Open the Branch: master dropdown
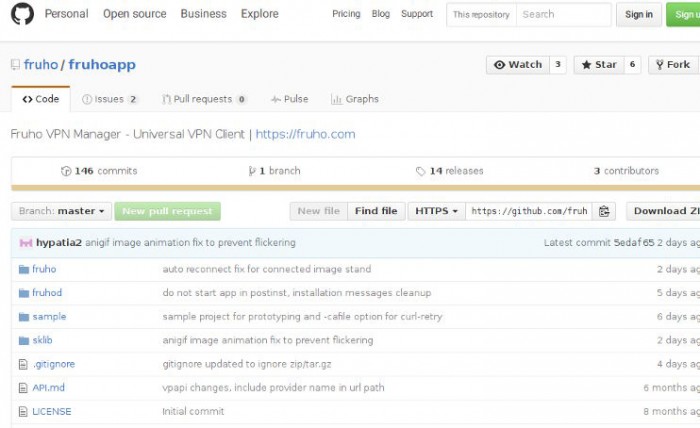This screenshot has width=700, height=428. coord(61,211)
